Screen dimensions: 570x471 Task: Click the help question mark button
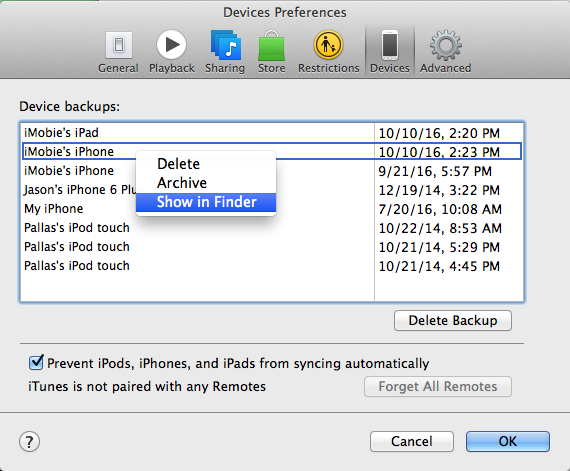point(29,442)
